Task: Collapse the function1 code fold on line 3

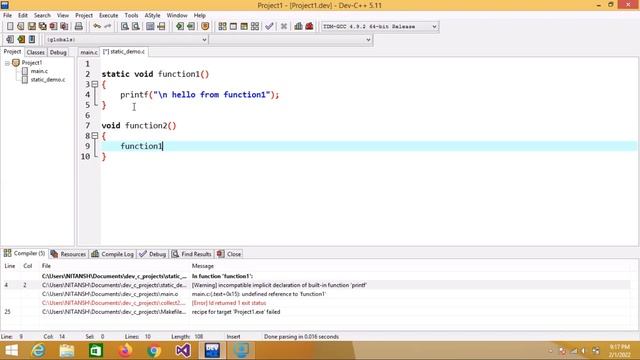Action: pyautogui.click(x=95, y=84)
